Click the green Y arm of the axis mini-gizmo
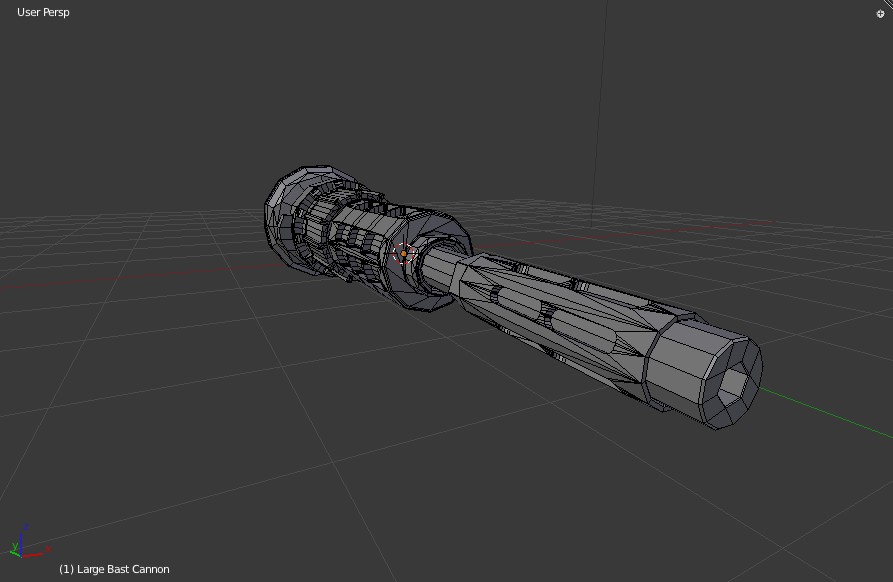893x582 pixels. click(x=14, y=553)
